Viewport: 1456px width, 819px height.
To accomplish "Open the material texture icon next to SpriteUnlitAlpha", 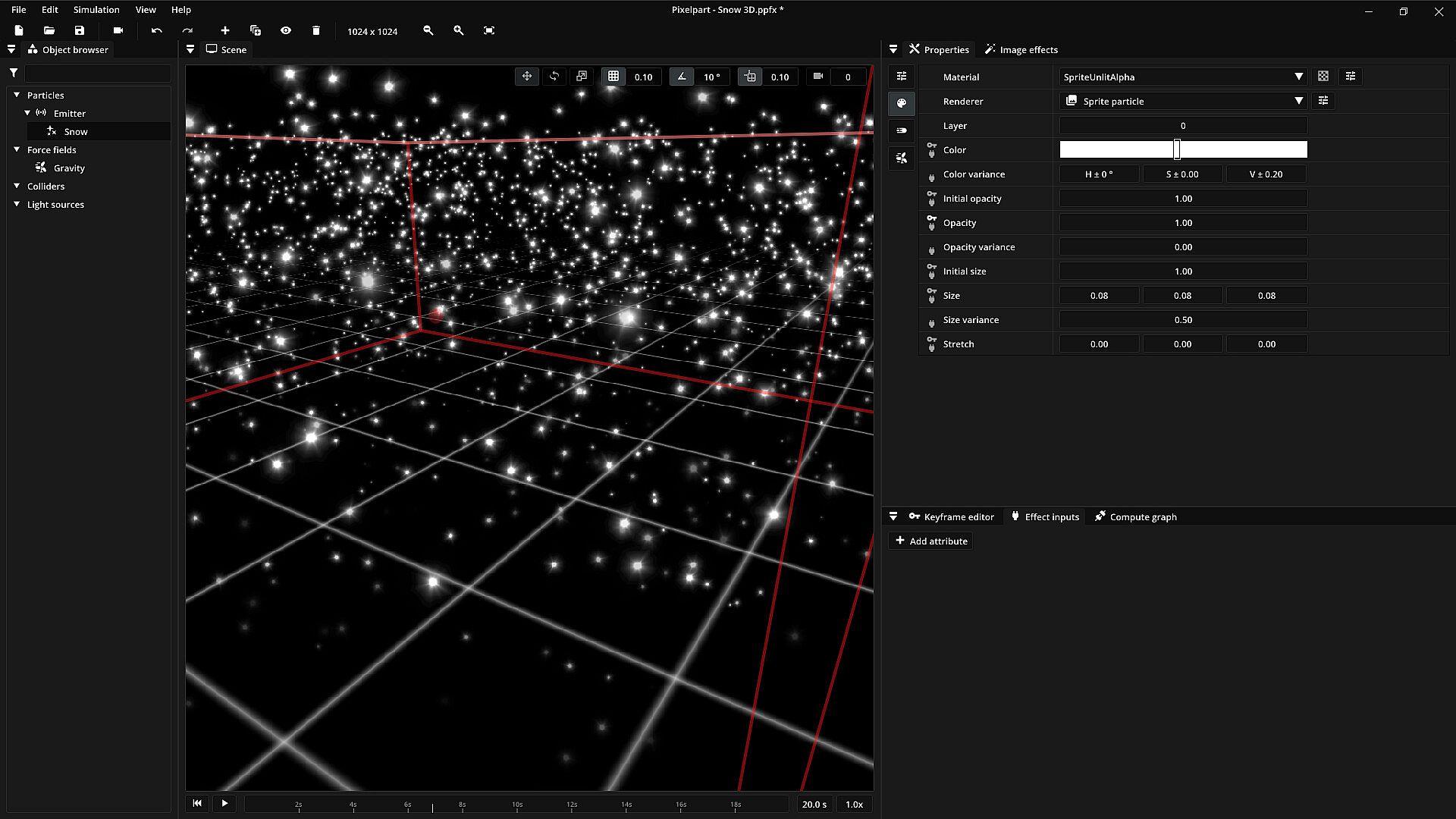I will pyautogui.click(x=1323, y=77).
